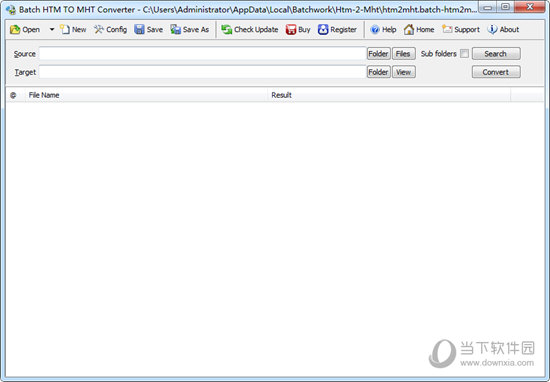Check for updates via Check Update

tap(250, 30)
